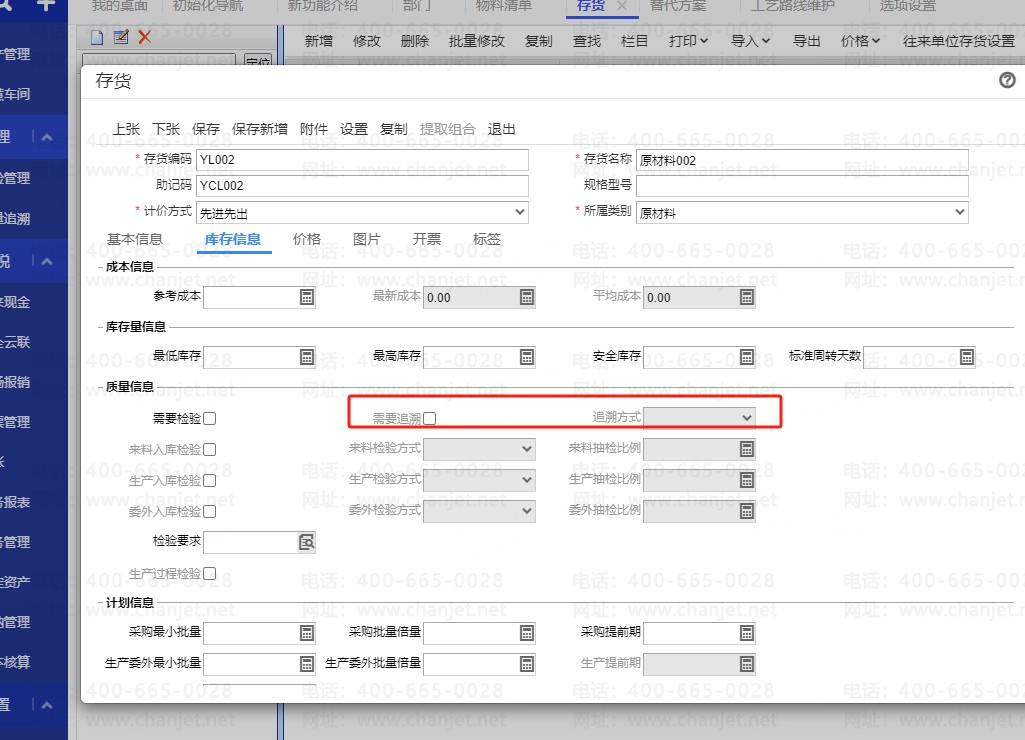Viewport: 1025px width, 740px height.
Task: Open calculator icon for 最低库存 field
Action: pyautogui.click(x=307, y=357)
